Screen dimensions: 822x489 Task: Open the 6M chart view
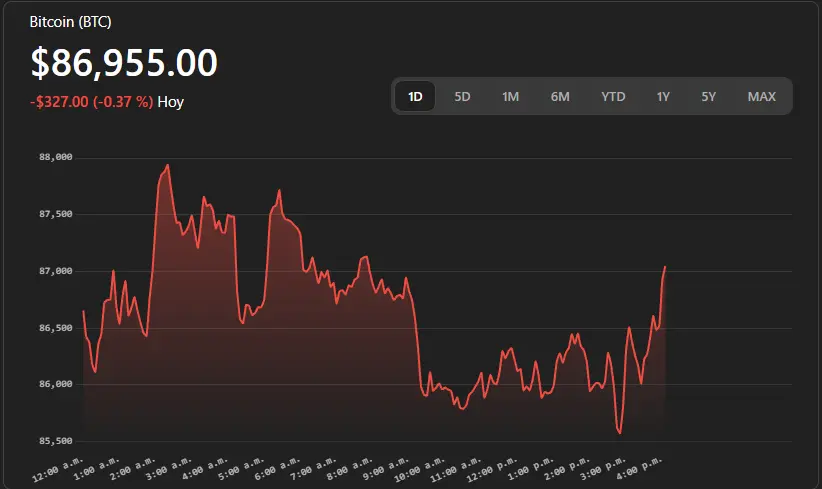coord(560,97)
